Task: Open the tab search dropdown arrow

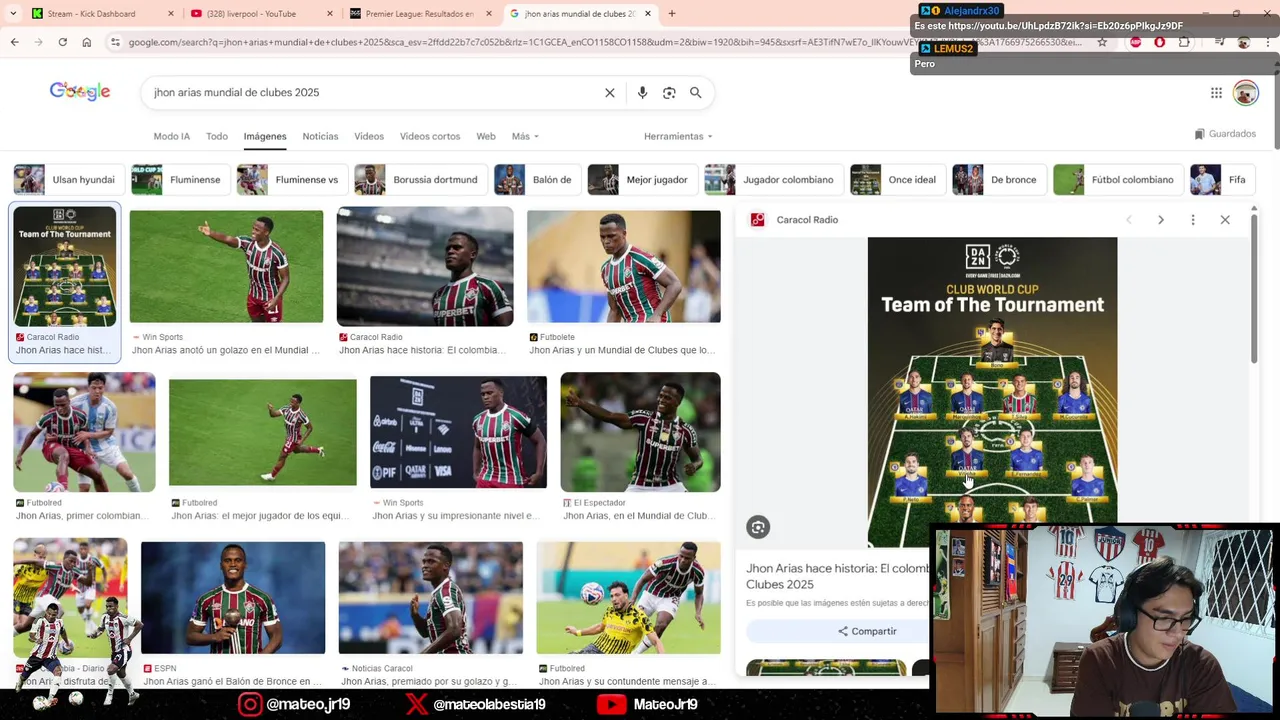Action: point(13,14)
